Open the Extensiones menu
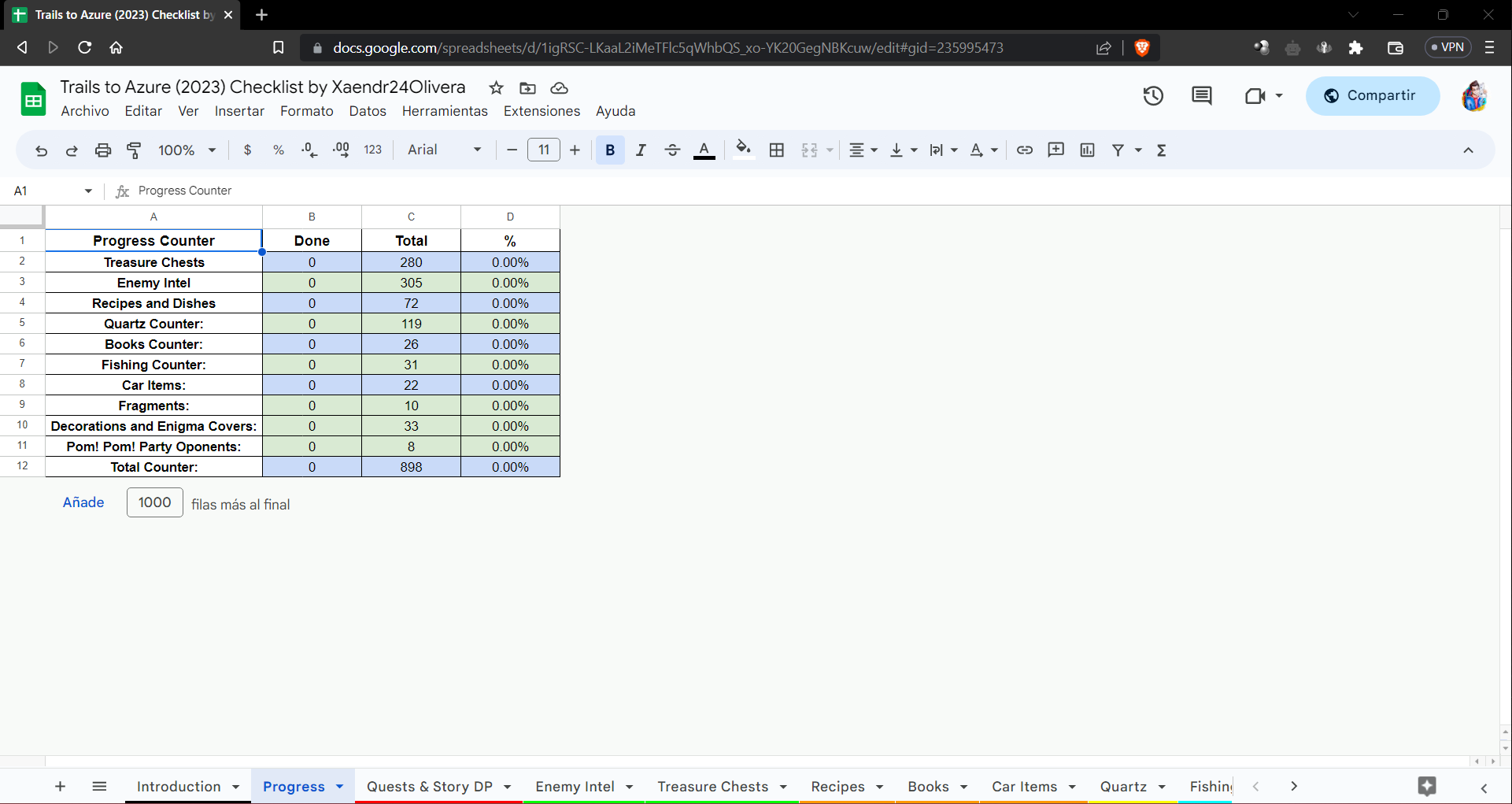Image resolution: width=1512 pixels, height=804 pixels. pos(542,112)
